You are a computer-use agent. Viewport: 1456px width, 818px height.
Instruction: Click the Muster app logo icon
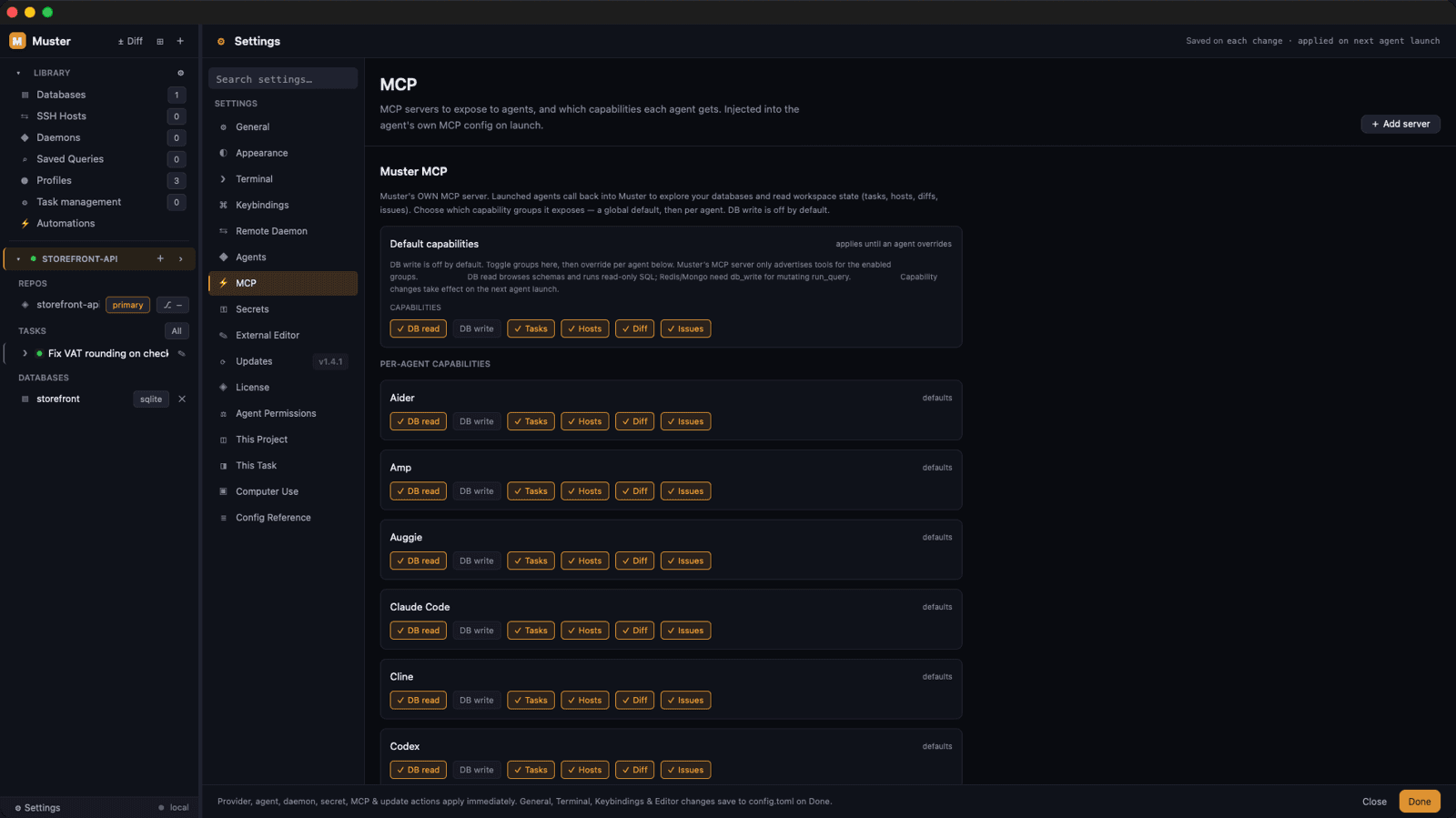click(x=17, y=41)
